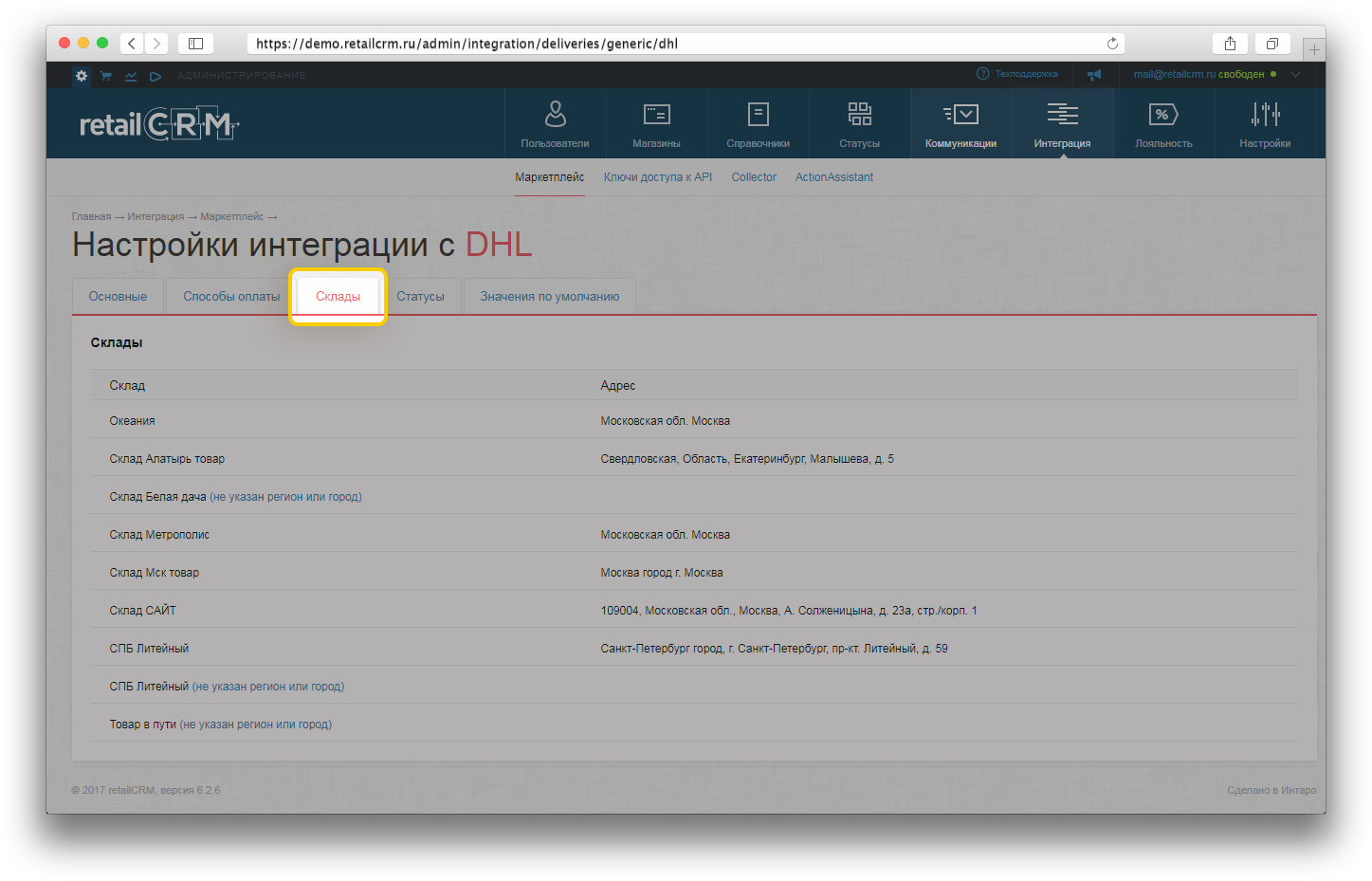1372x881 pixels.
Task: Open Настройки section
Action: [x=1265, y=124]
